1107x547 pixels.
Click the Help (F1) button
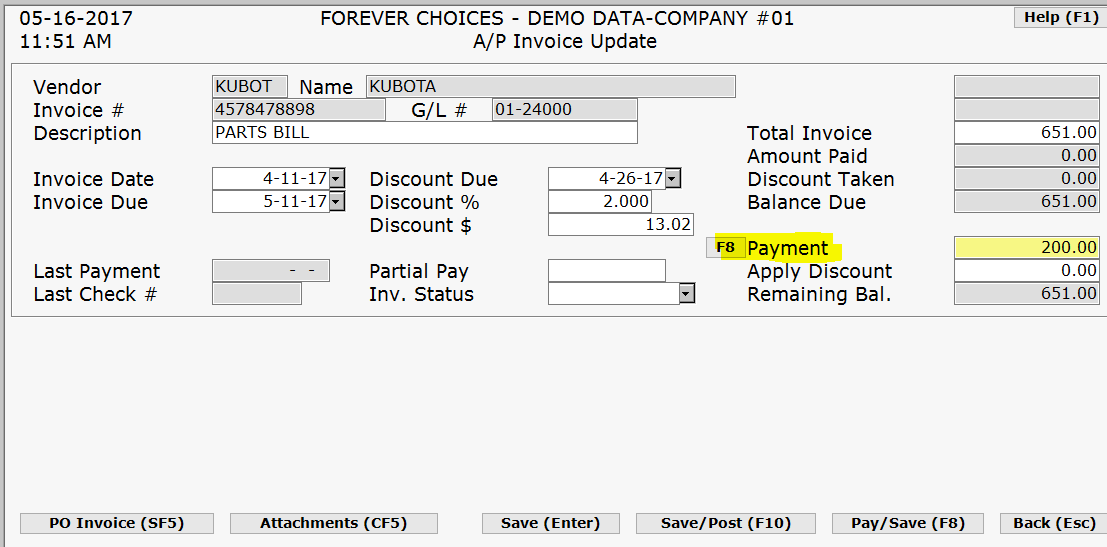(1060, 17)
